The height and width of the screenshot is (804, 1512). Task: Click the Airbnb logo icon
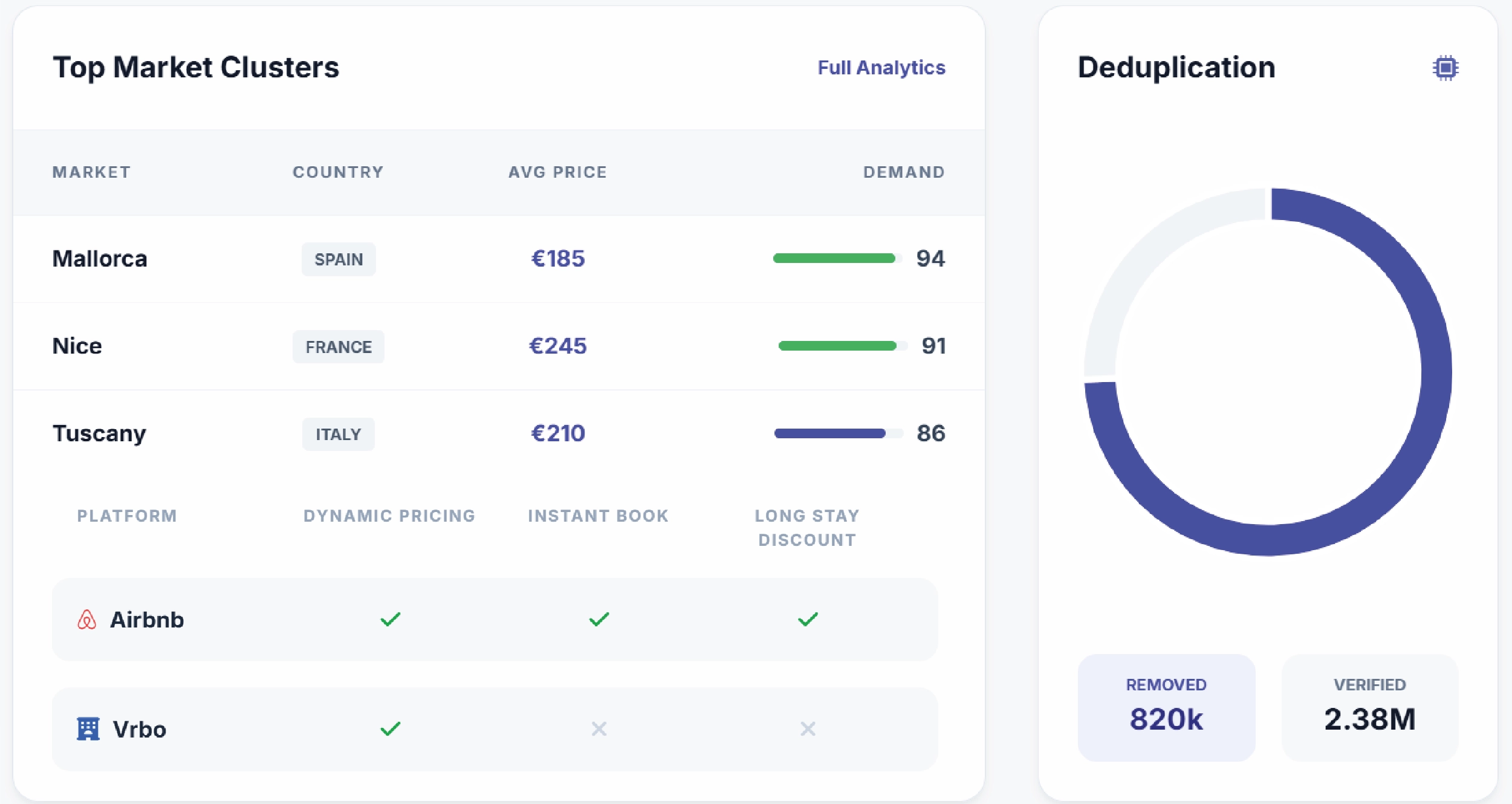pyautogui.click(x=87, y=620)
